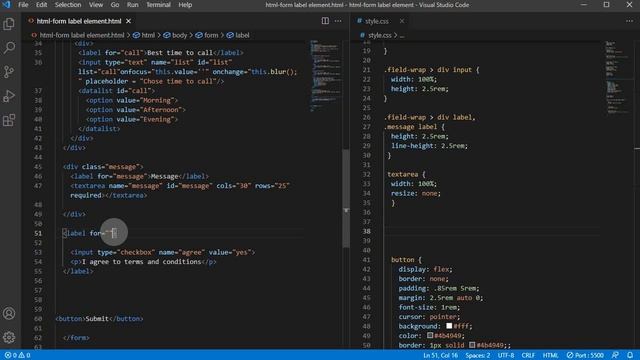This screenshot has width=640, height=360.
Task: Click Port: 5500 live server status
Action: pyautogui.click(x=585, y=355)
